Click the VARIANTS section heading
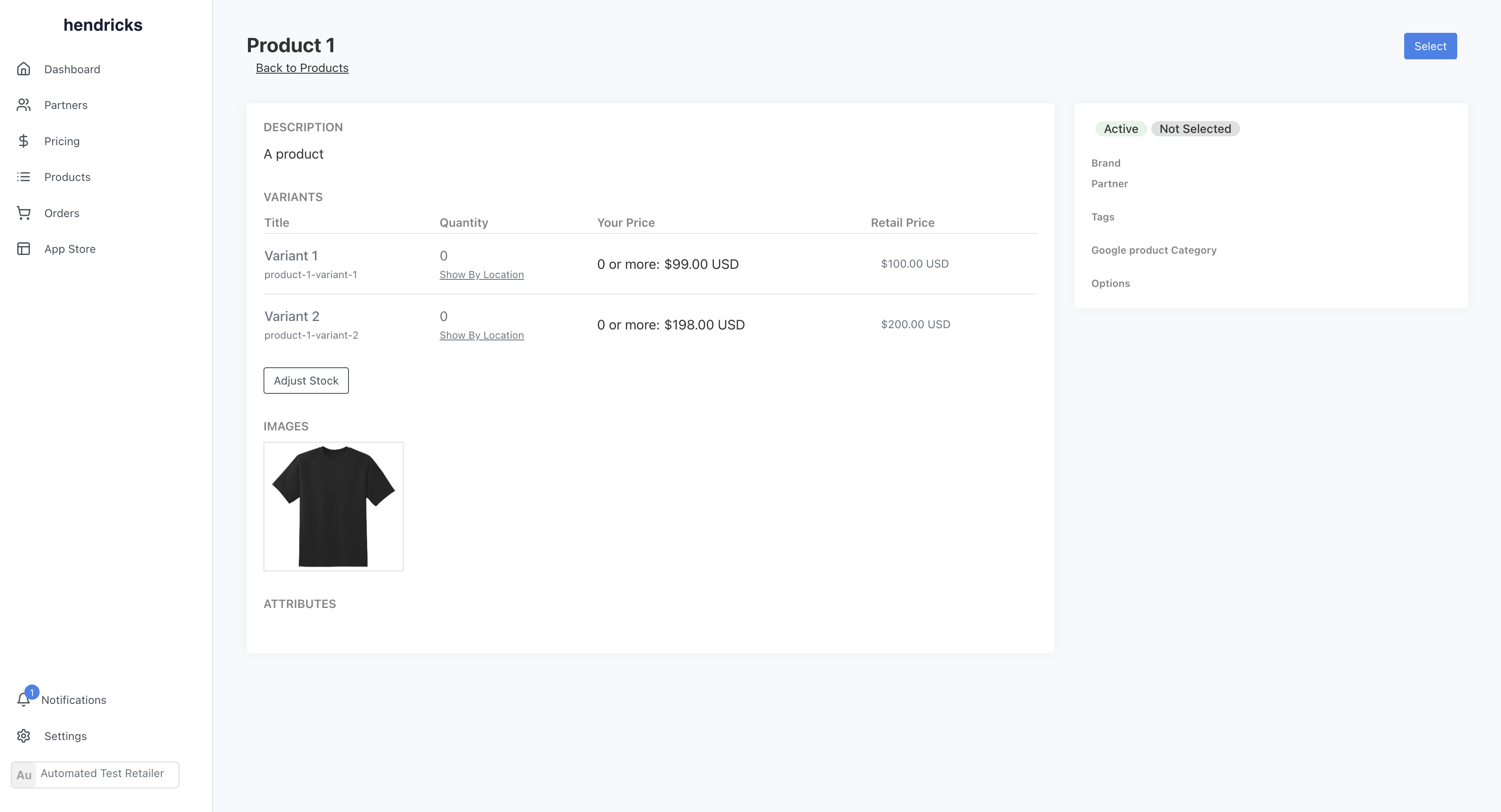Screen dimensions: 1501x812 [293, 197]
